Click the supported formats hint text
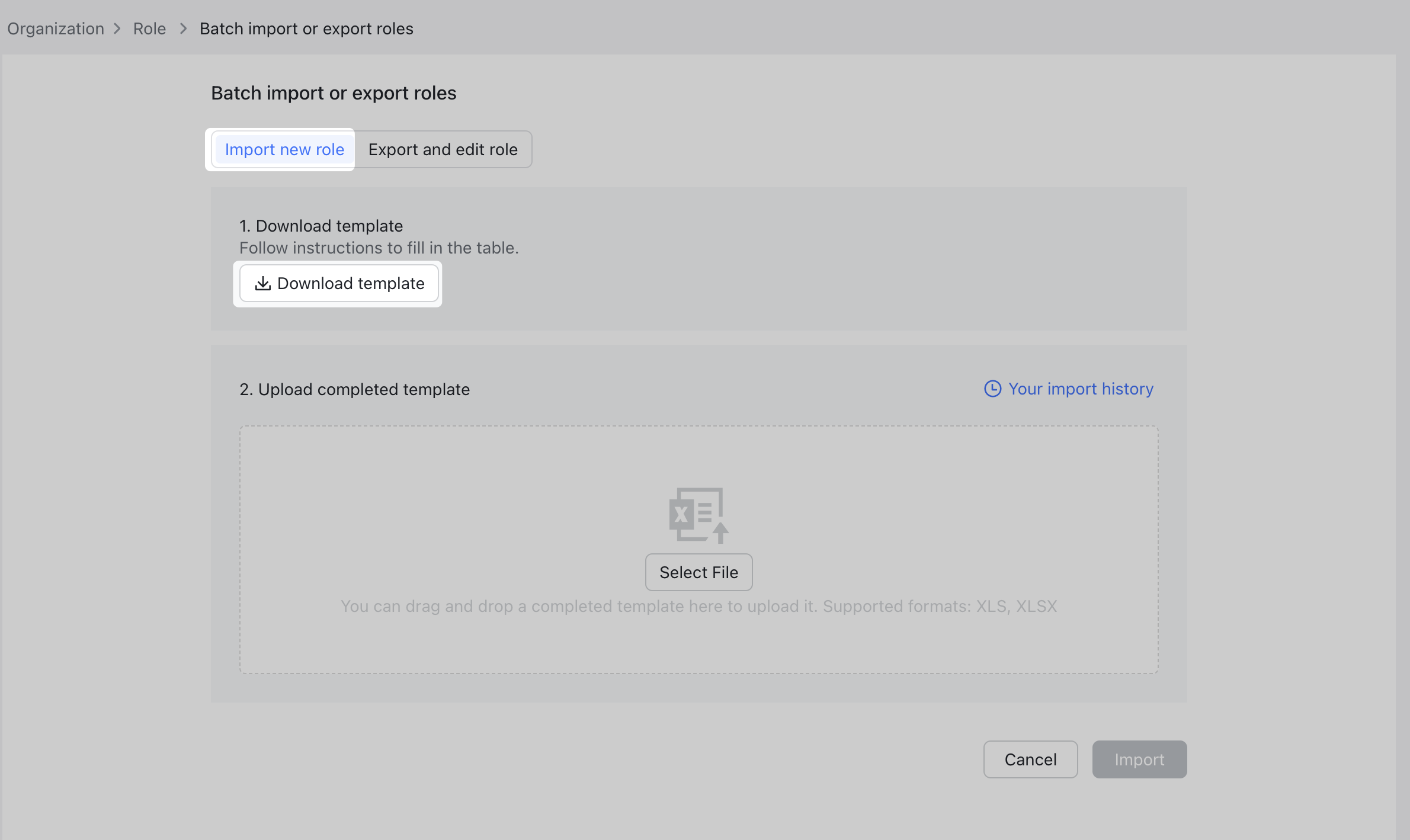 click(x=698, y=606)
